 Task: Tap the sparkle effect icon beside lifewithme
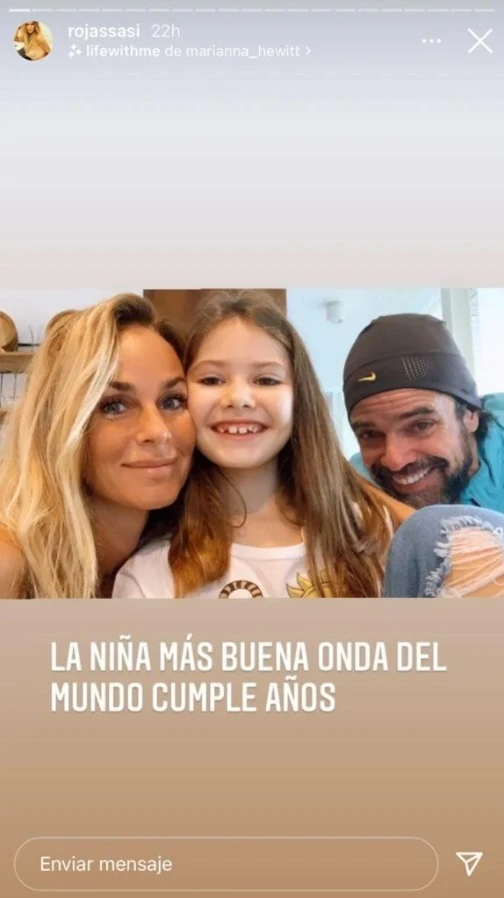[x=74, y=52]
